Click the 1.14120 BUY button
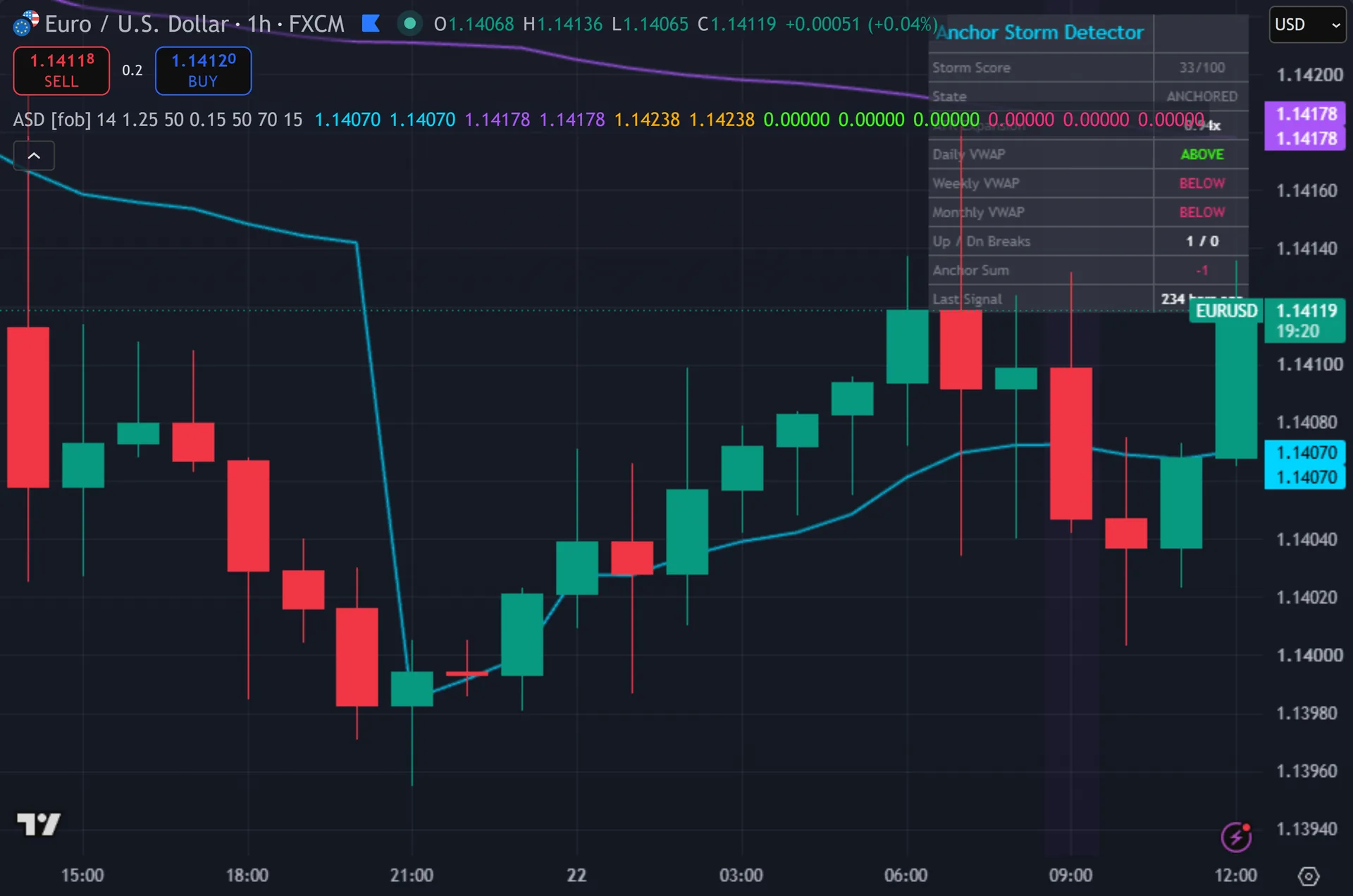This screenshot has width=1353, height=896. pos(203,70)
